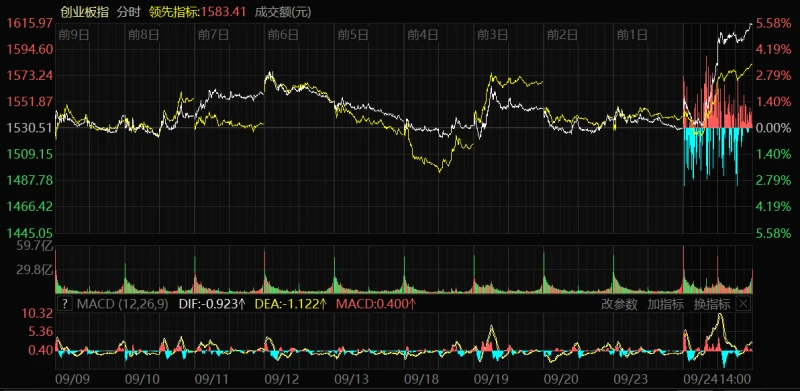Click the MACD:0.400 value
Viewport: 800px width, 391px height.
point(377,305)
